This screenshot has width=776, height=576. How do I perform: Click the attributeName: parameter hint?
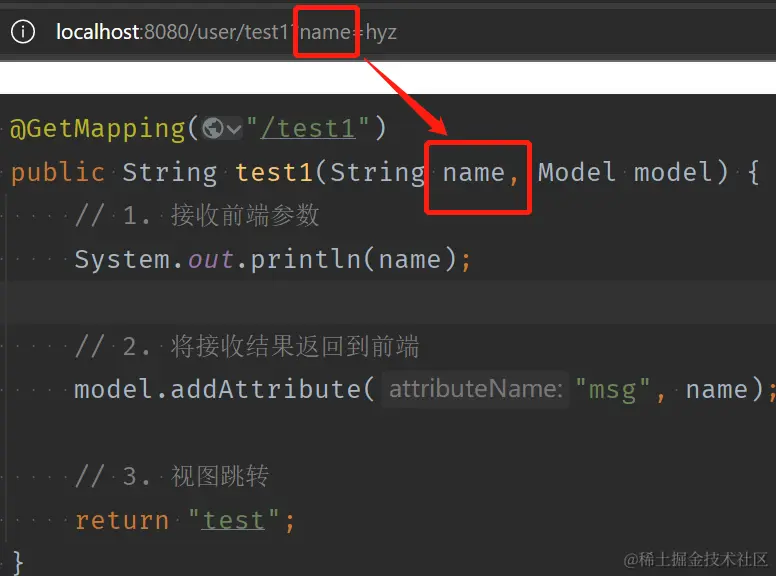pyautogui.click(x=476, y=389)
